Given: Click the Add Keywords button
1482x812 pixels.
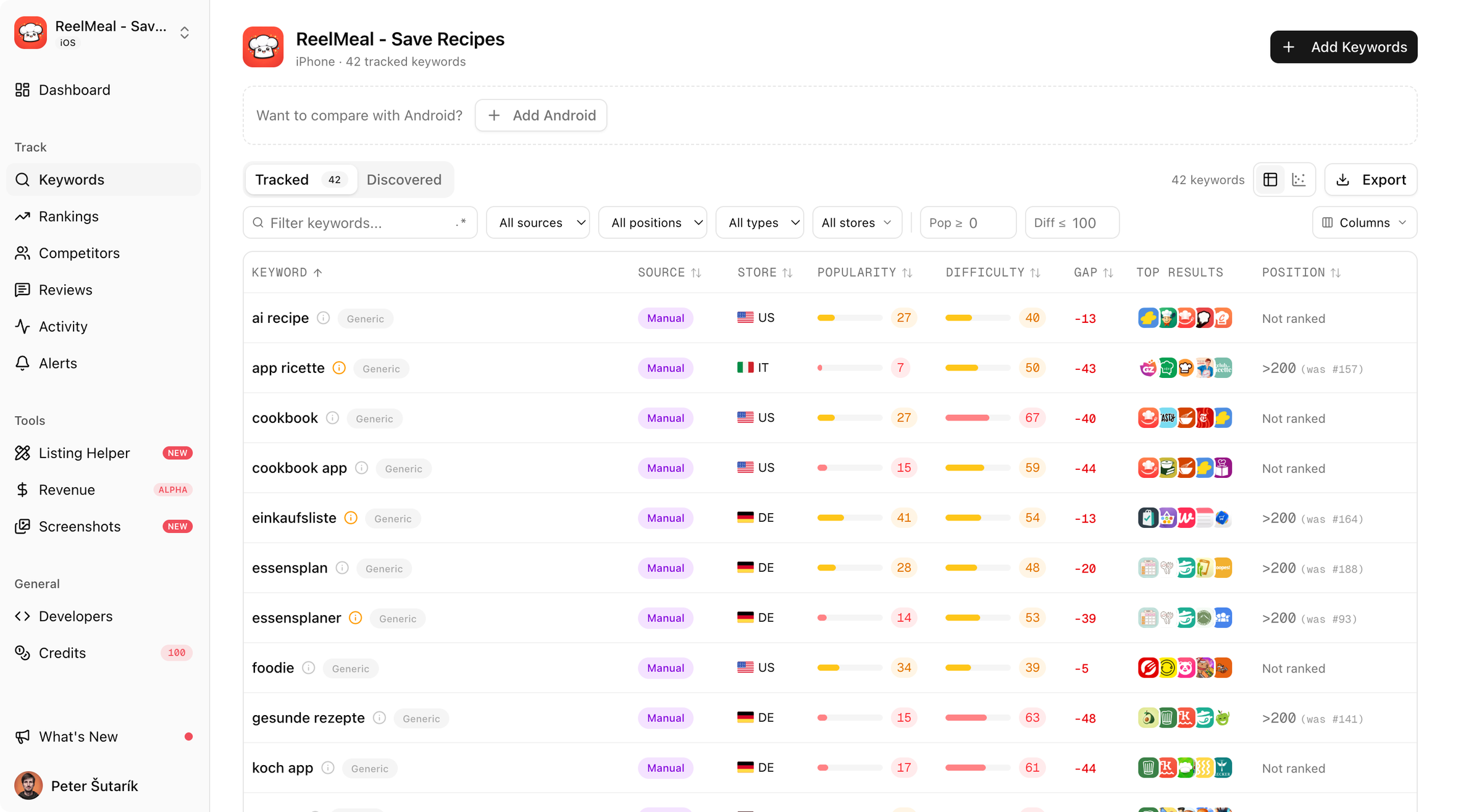Looking at the screenshot, I should (x=1344, y=47).
